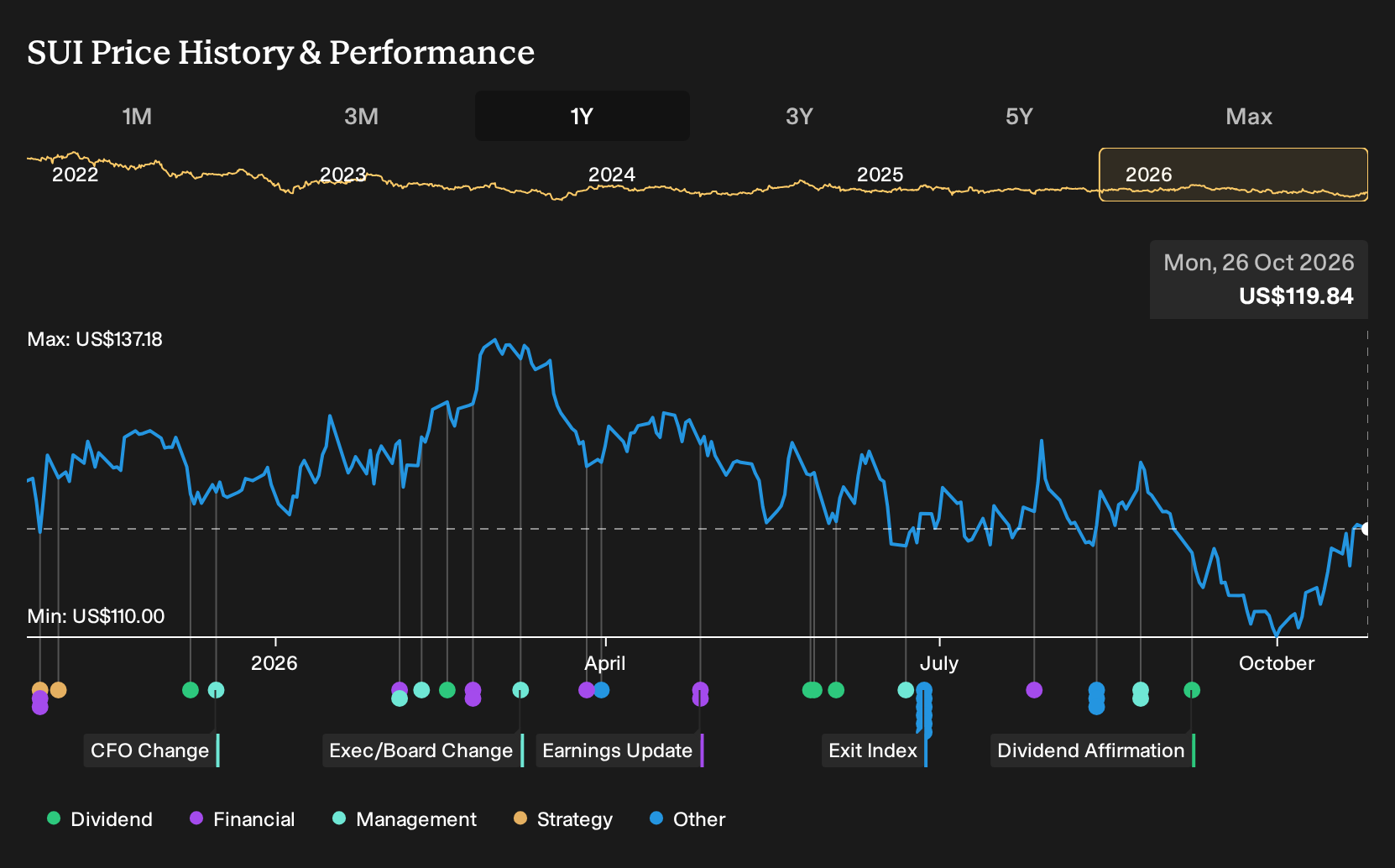Click the single purple Financial dot between July and October
Image resolution: width=1395 pixels, height=868 pixels.
(x=1034, y=690)
